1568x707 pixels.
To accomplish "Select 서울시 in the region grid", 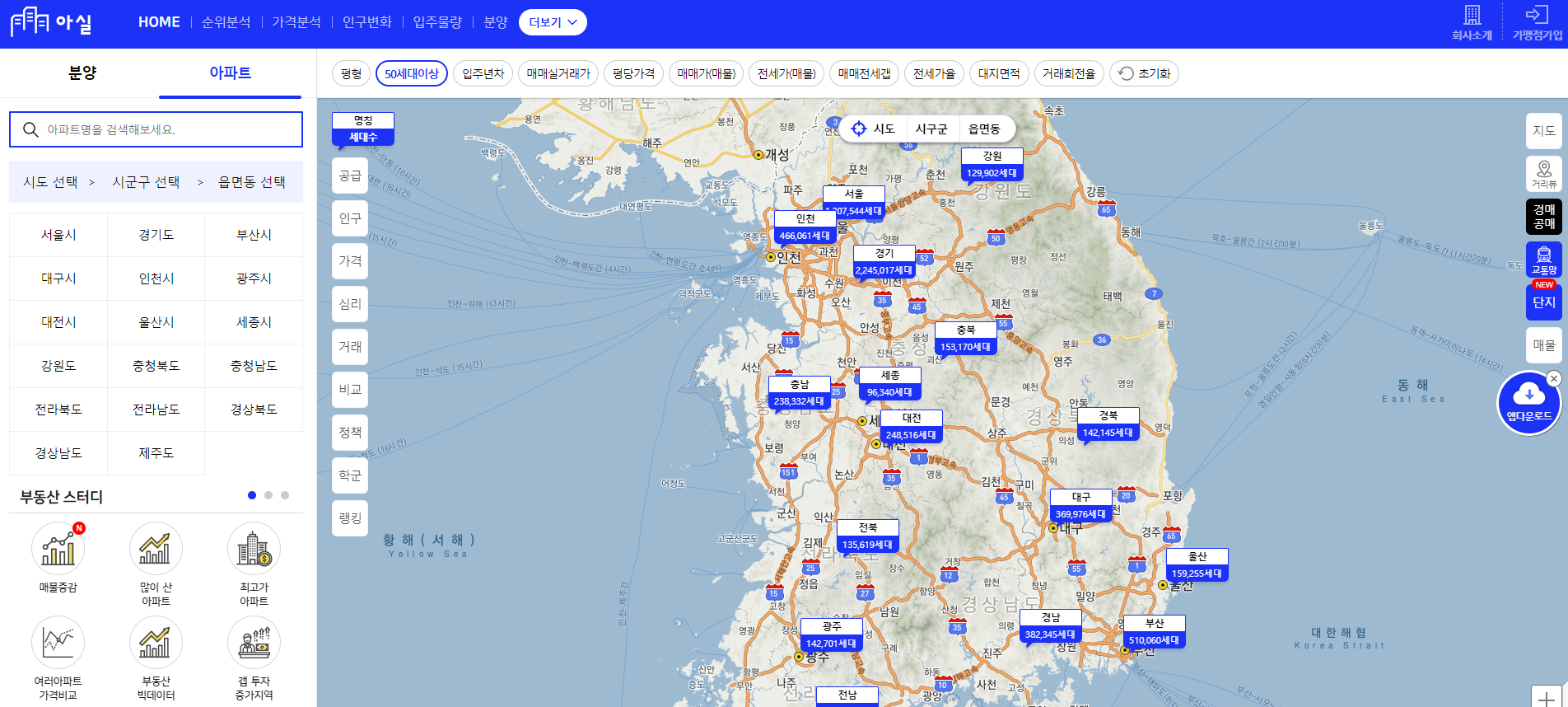I will (x=58, y=235).
